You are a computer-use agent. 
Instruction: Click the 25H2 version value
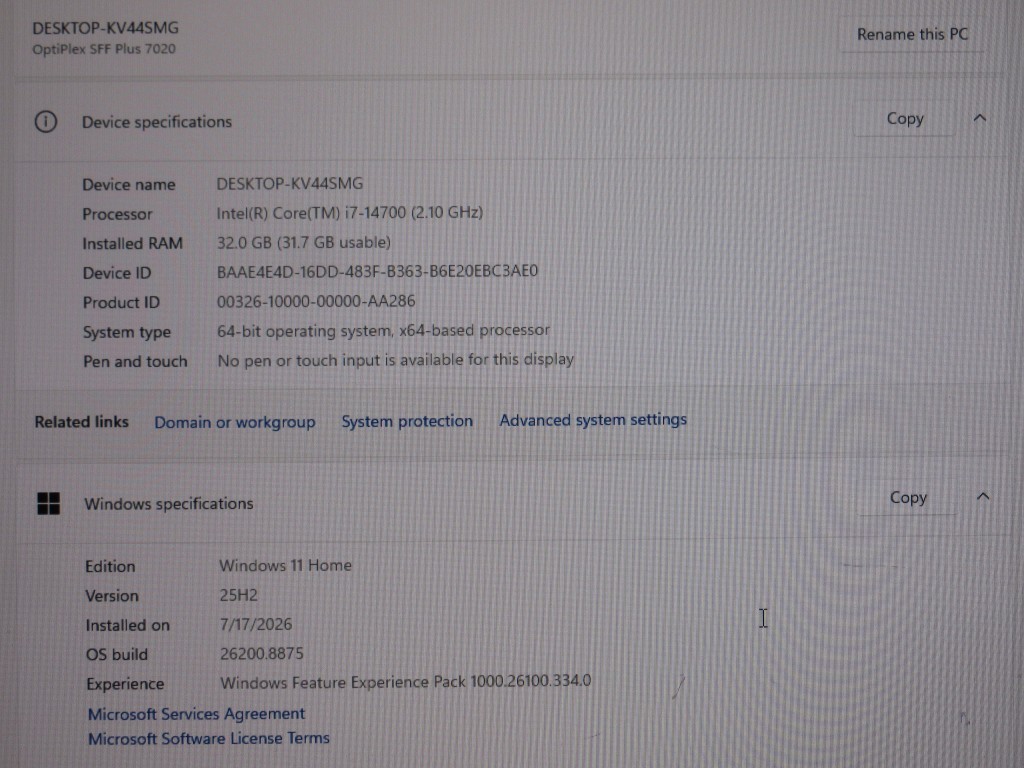coord(238,595)
